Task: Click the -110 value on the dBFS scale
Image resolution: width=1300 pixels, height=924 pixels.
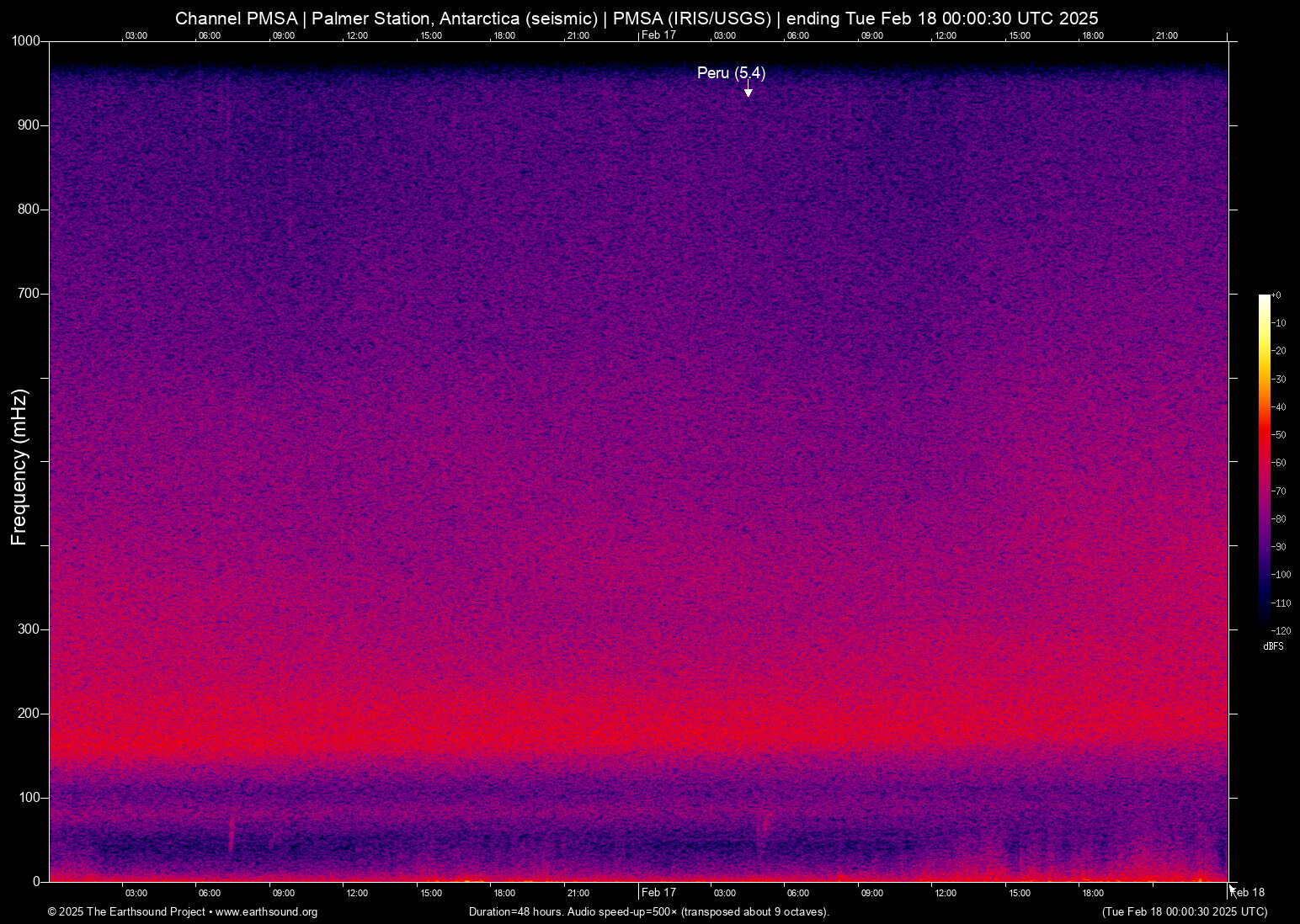Action: [x=1281, y=603]
